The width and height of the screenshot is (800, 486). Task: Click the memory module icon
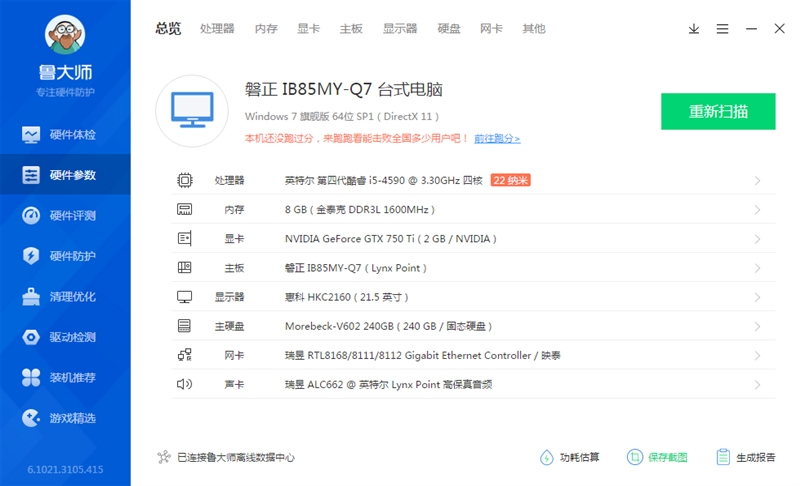pyautogui.click(x=185, y=209)
